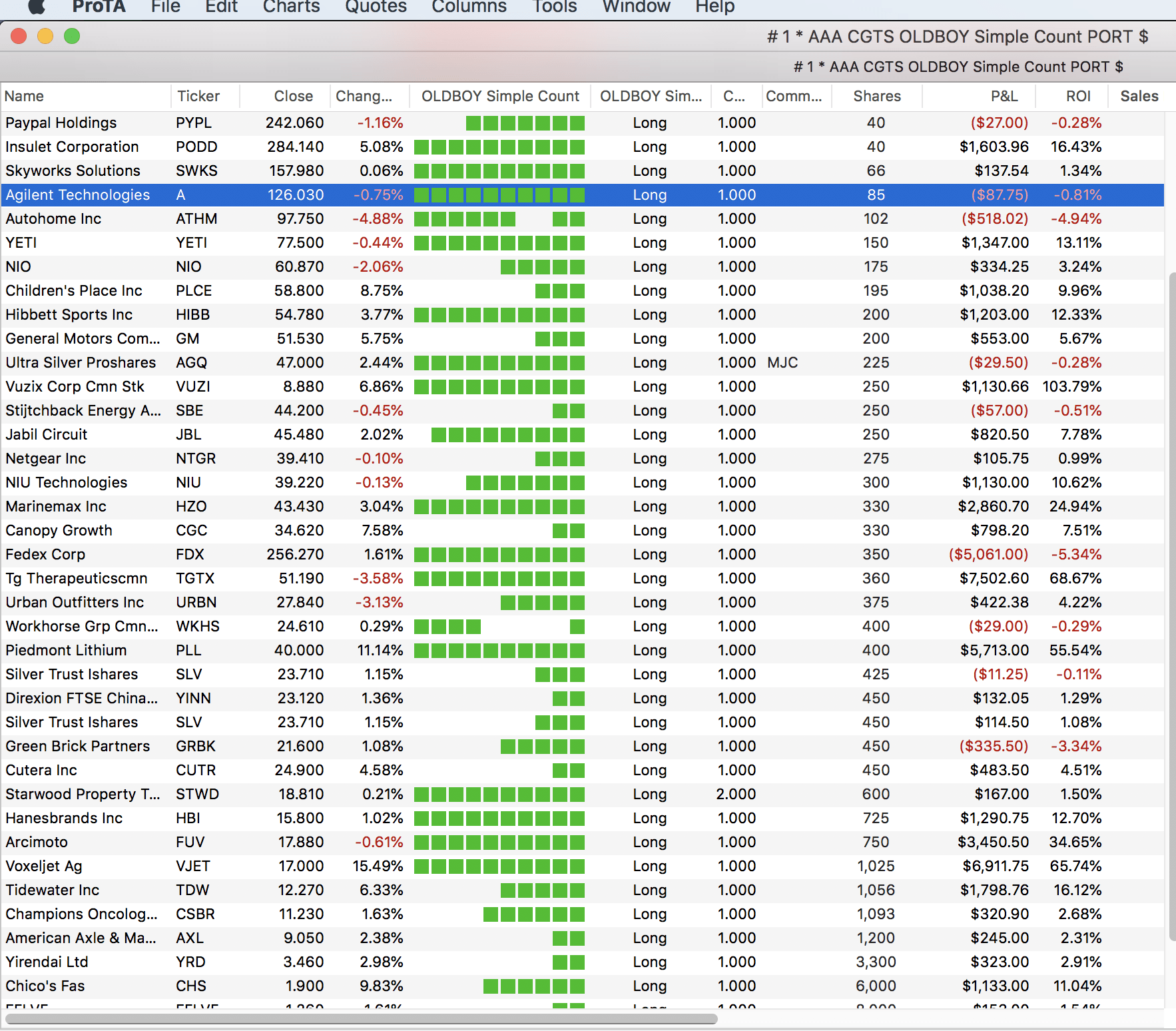Viewport: 1176px width, 1031px height.
Task: Select NIU Technologies name
Action: (67, 482)
